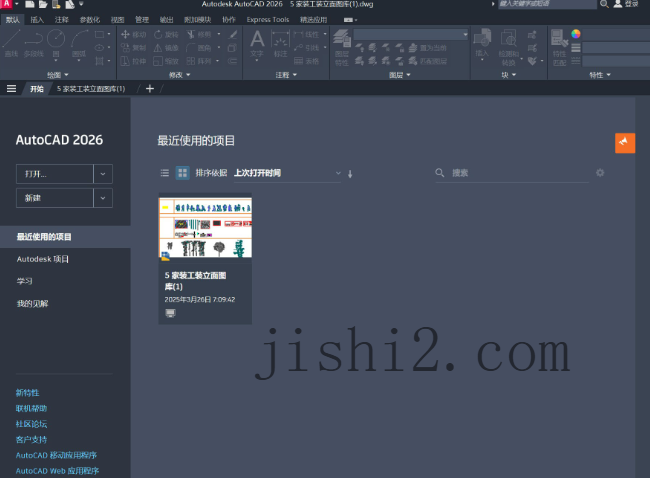Expand the 打开 button dropdown arrow
The height and width of the screenshot is (478, 650).
[x=103, y=174]
